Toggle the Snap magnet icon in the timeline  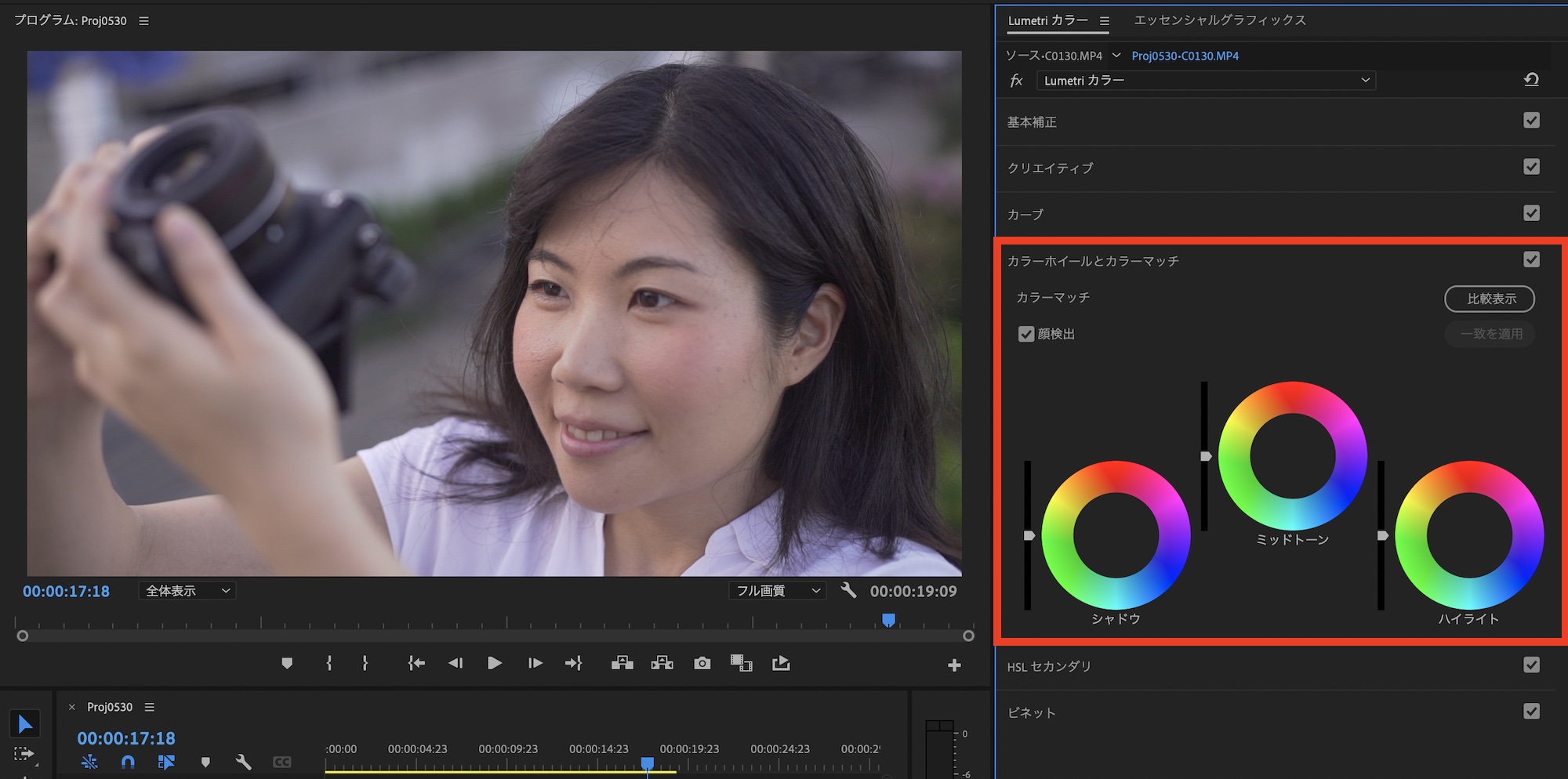click(x=128, y=761)
